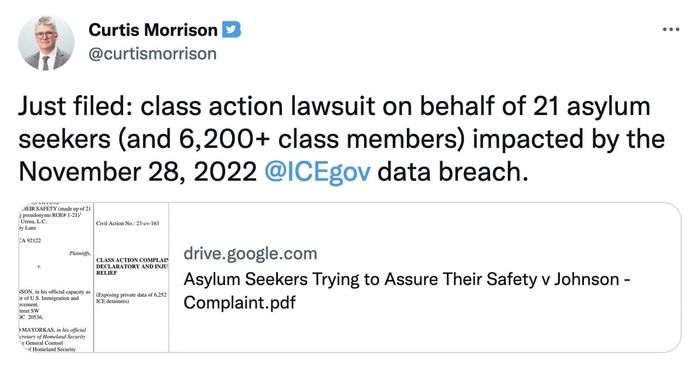
Task: Click "impacted by the" words in tweet
Action: [569, 139]
